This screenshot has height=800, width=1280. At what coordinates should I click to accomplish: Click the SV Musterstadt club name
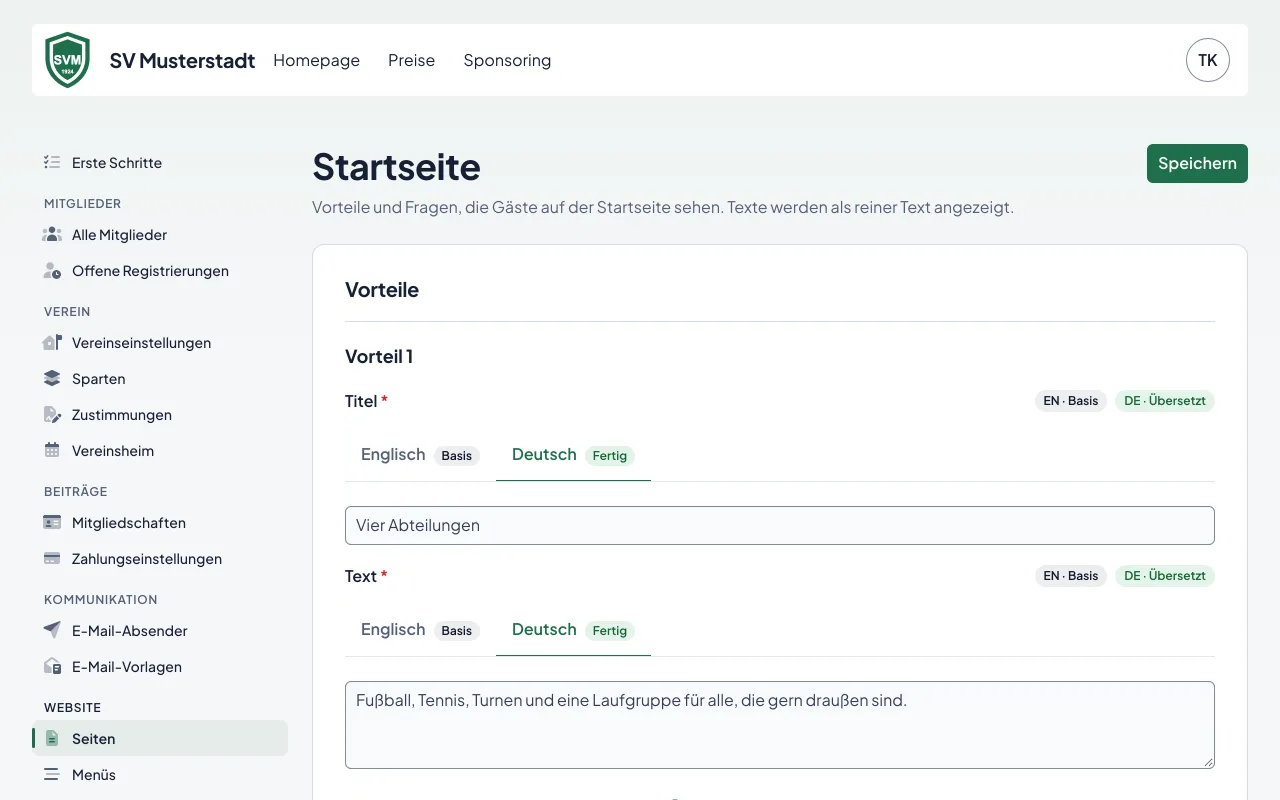pyautogui.click(x=182, y=60)
